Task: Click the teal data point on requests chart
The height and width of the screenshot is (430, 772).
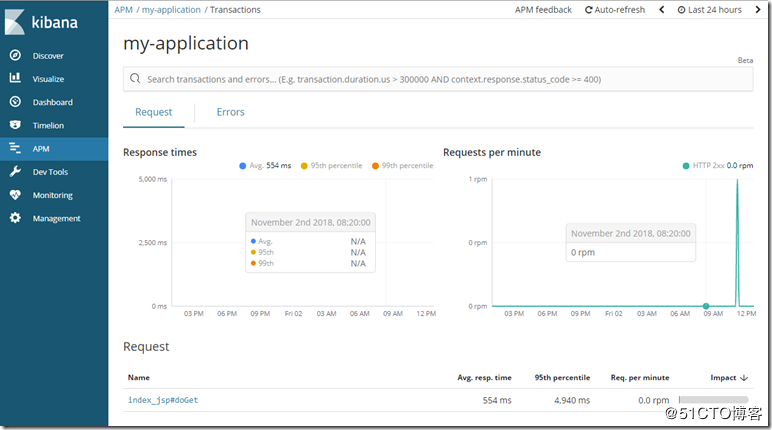Action: point(706,306)
